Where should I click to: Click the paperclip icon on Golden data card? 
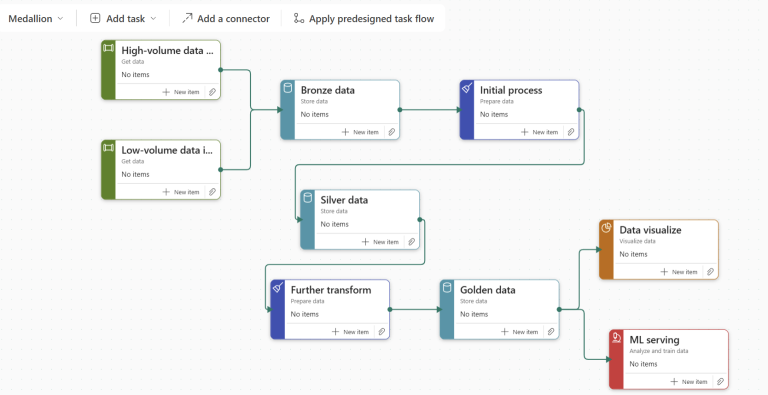tap(551, 332)
